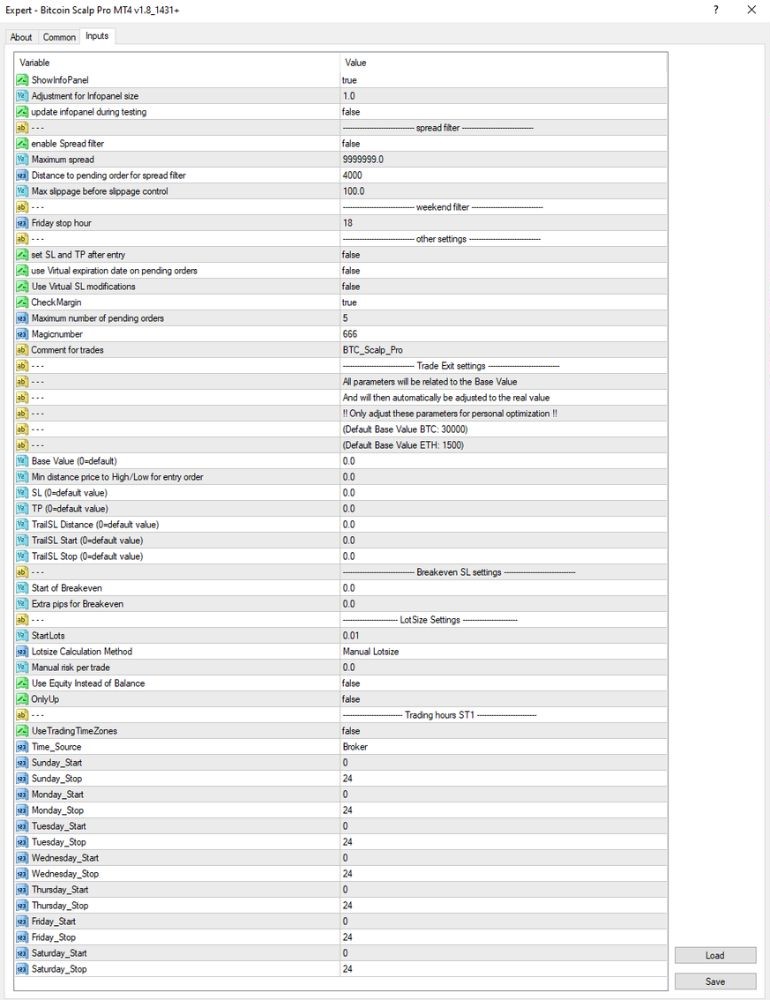Click icon beside SL (0=default value)
The image size is (770, 1000).
click(22, 493)
